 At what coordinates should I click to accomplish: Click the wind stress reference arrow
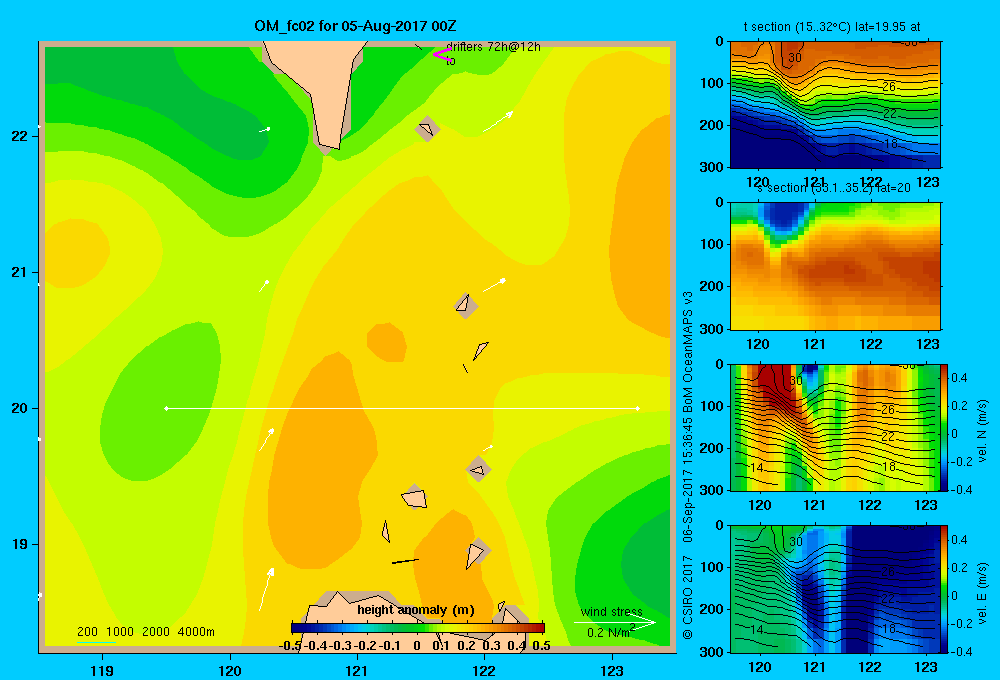(615, 622)
